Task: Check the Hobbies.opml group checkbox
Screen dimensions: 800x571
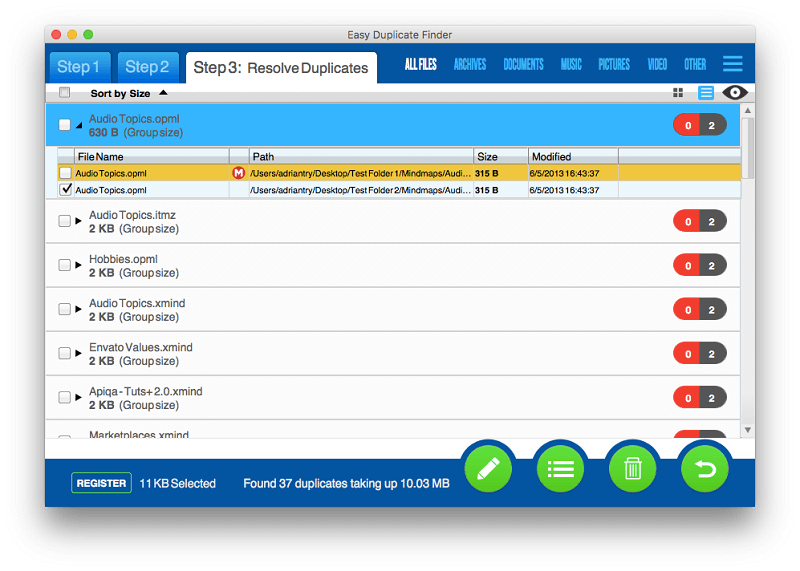Action: pos(64,265)
